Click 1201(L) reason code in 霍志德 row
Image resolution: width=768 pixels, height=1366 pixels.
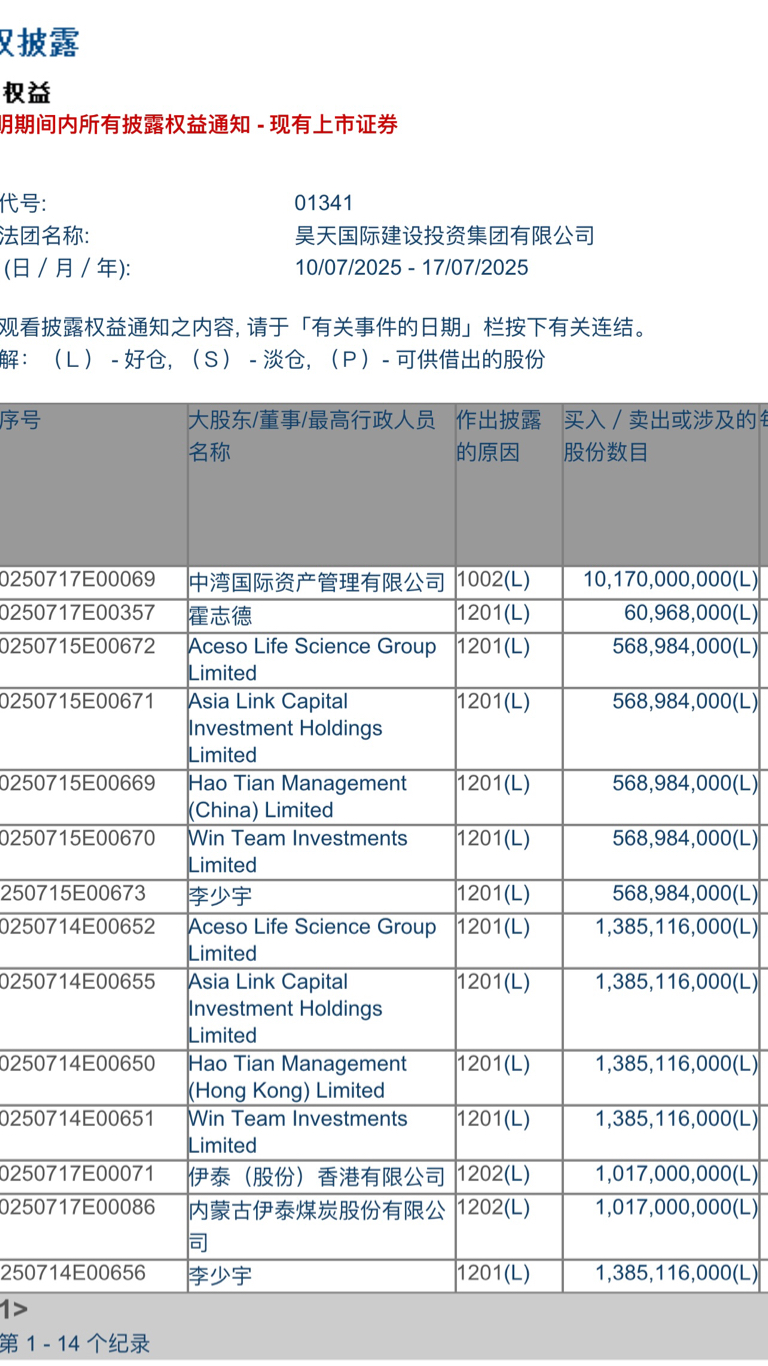pyautogui.click(x=493, y=613)
